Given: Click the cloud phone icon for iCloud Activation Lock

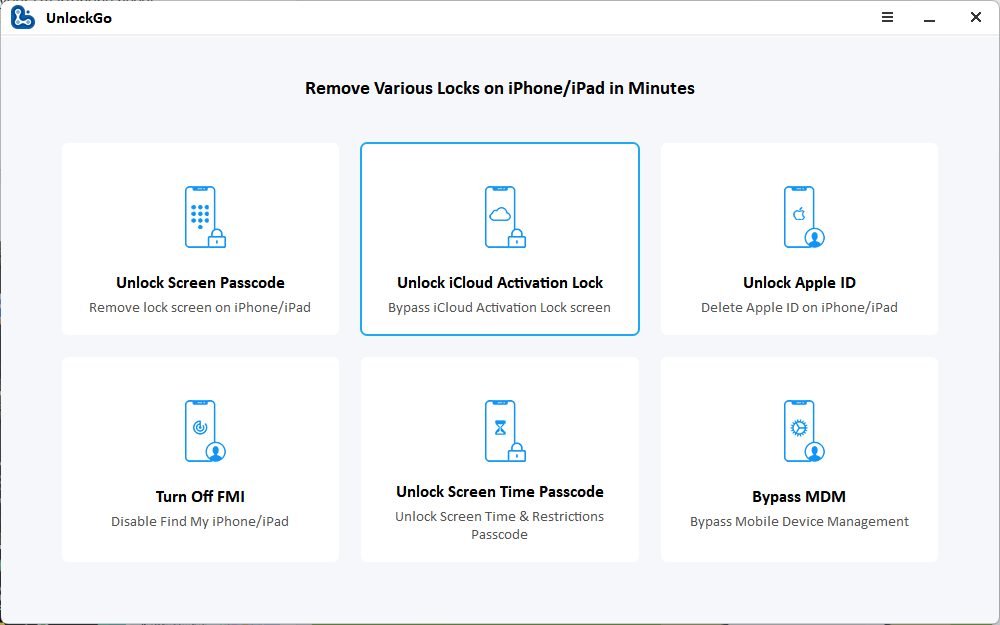Looking at the screenshot, I should tap(505, 217).
